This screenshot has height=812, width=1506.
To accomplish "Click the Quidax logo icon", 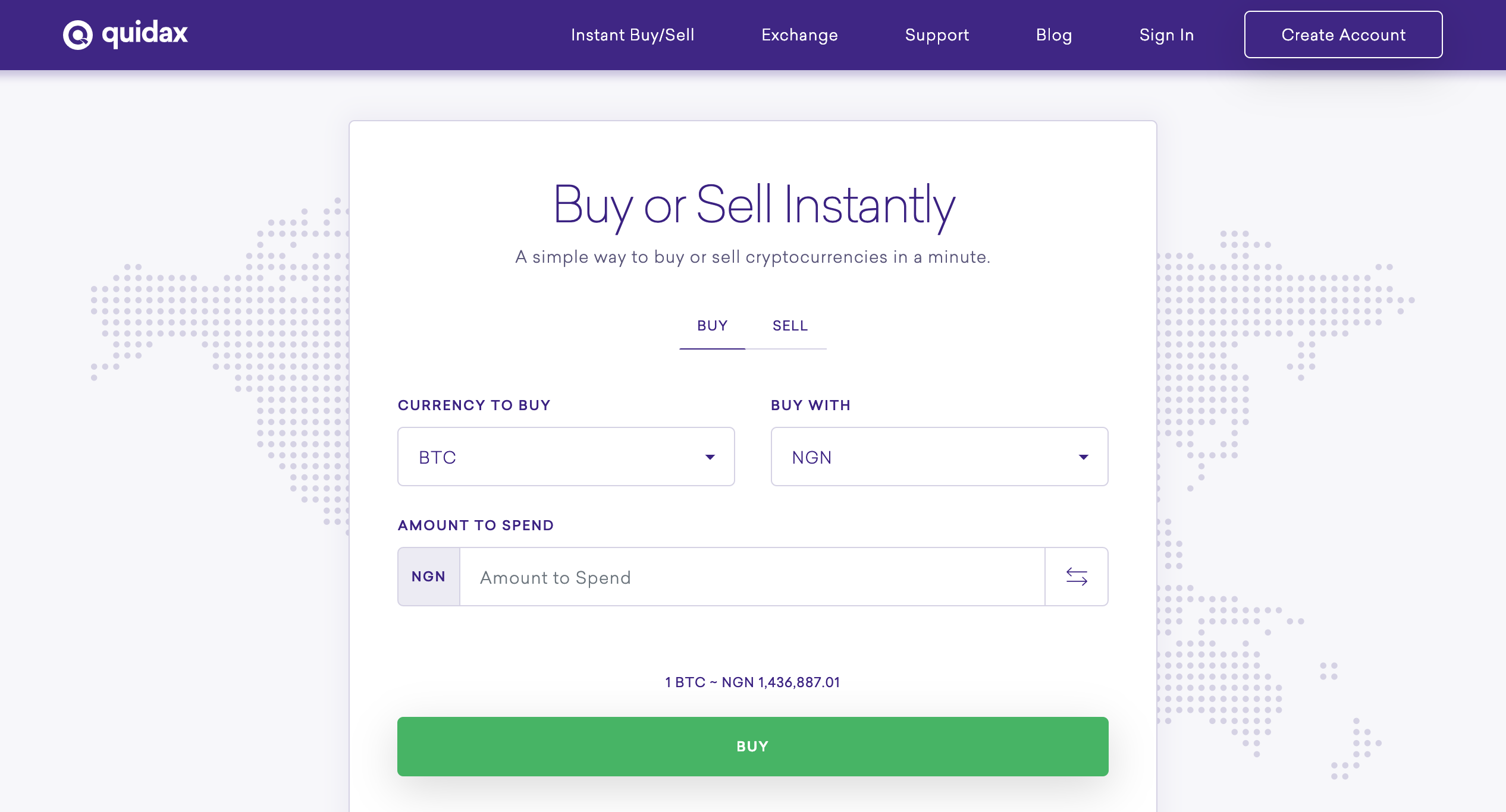I will (x=78, y=34).
